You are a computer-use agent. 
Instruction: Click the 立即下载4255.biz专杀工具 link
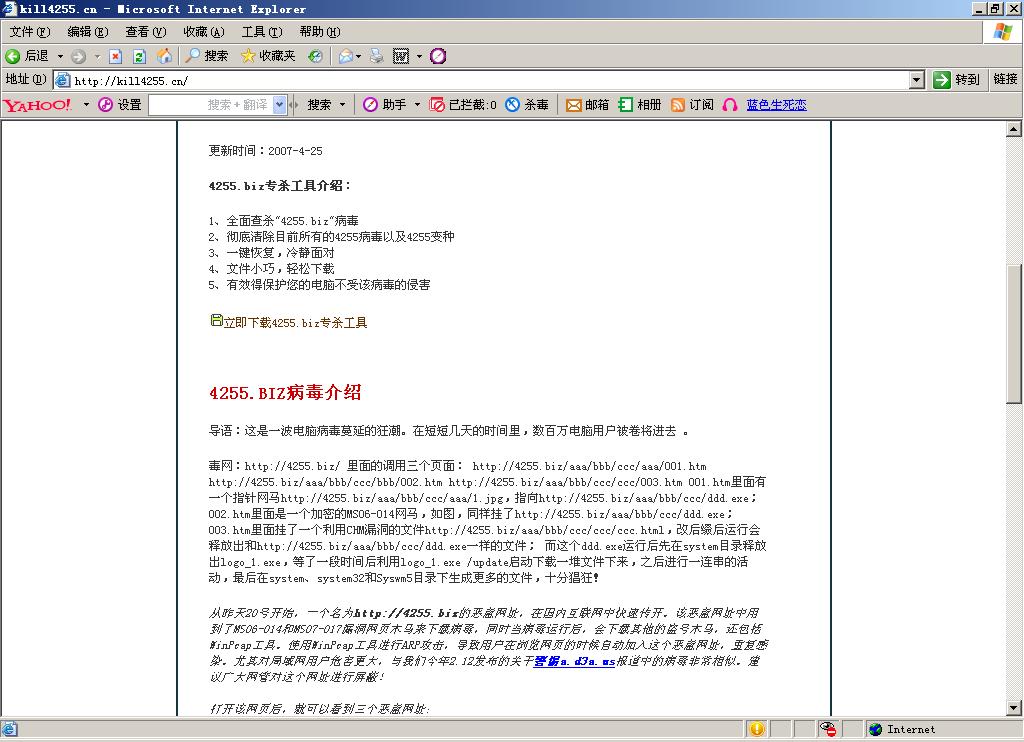coord(295,323)
